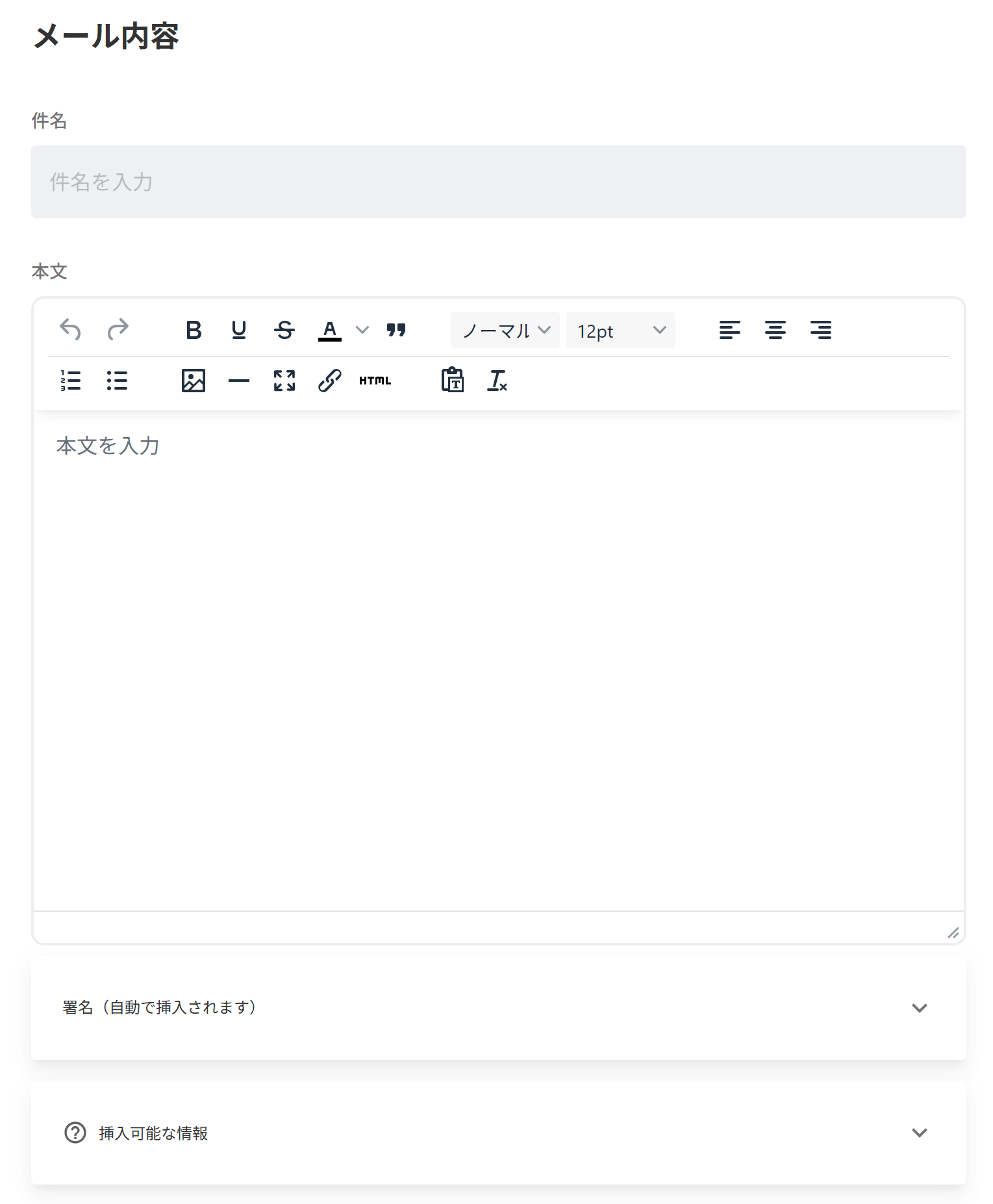993x1204 pixels.
Task: Grab the editor resize handle corner
Action: pyautogui.click(x=953, y=933)
